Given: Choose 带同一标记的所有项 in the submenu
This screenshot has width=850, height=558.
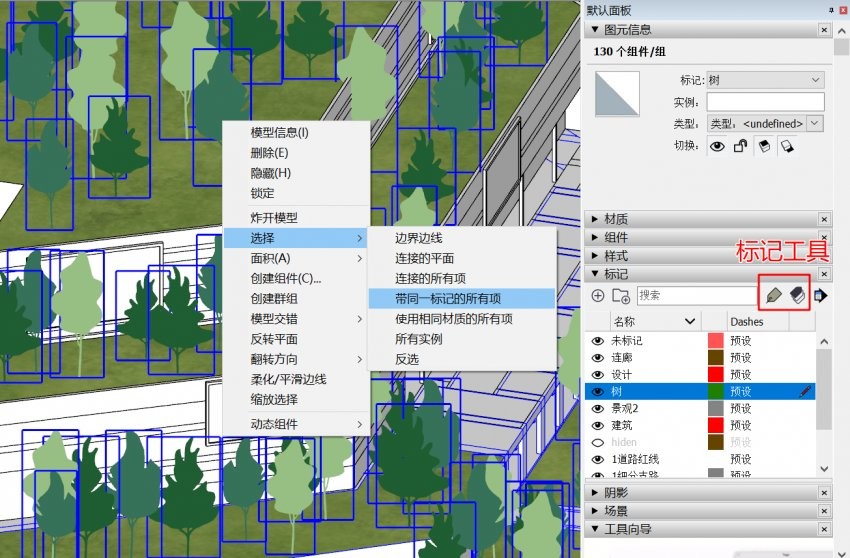Looking at the screenshot, I should [448, 298].
